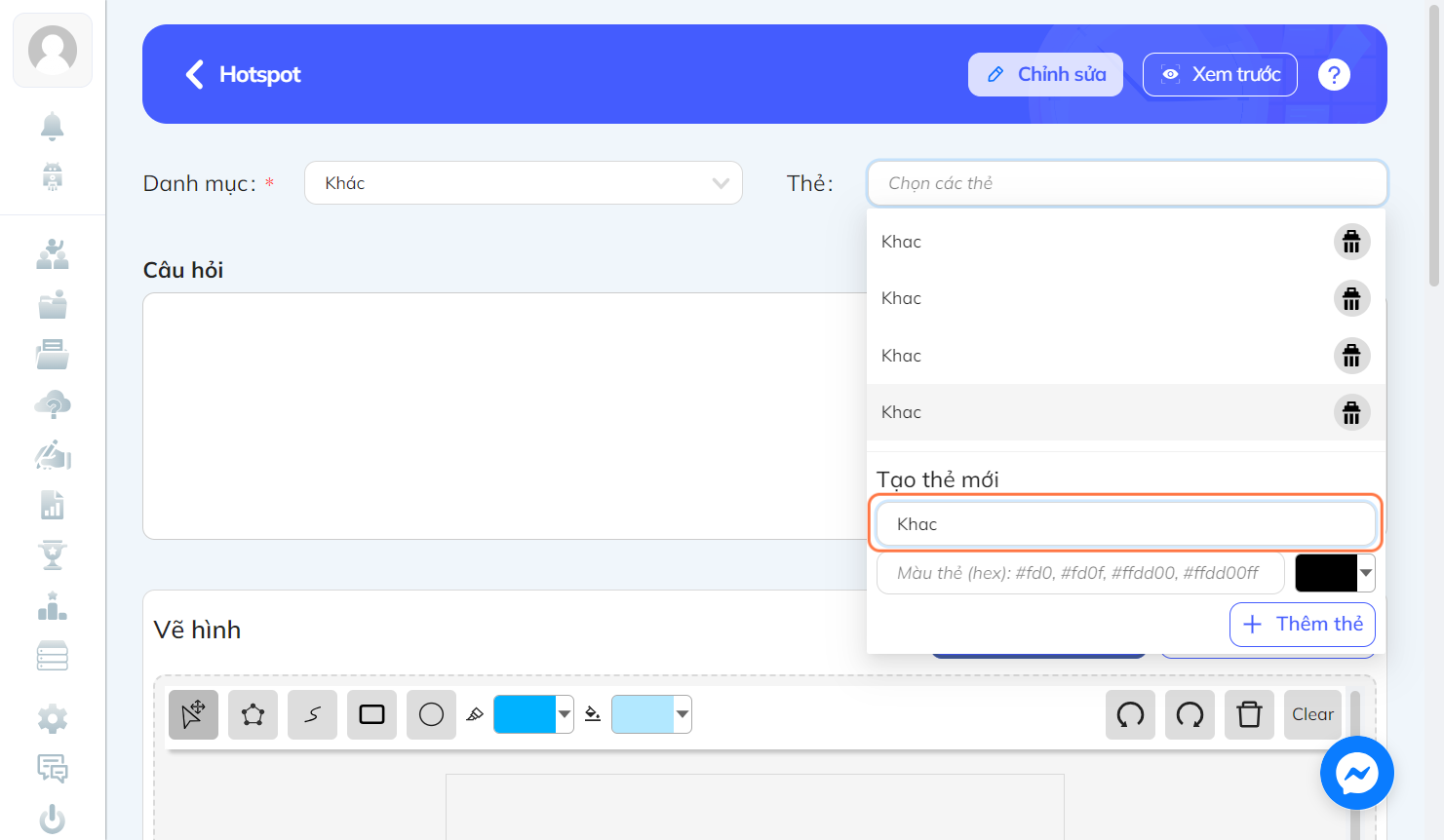Click the trash delete shape button
The height and width of the screenshot is (840, 1444).
(x=1249, y=714)
